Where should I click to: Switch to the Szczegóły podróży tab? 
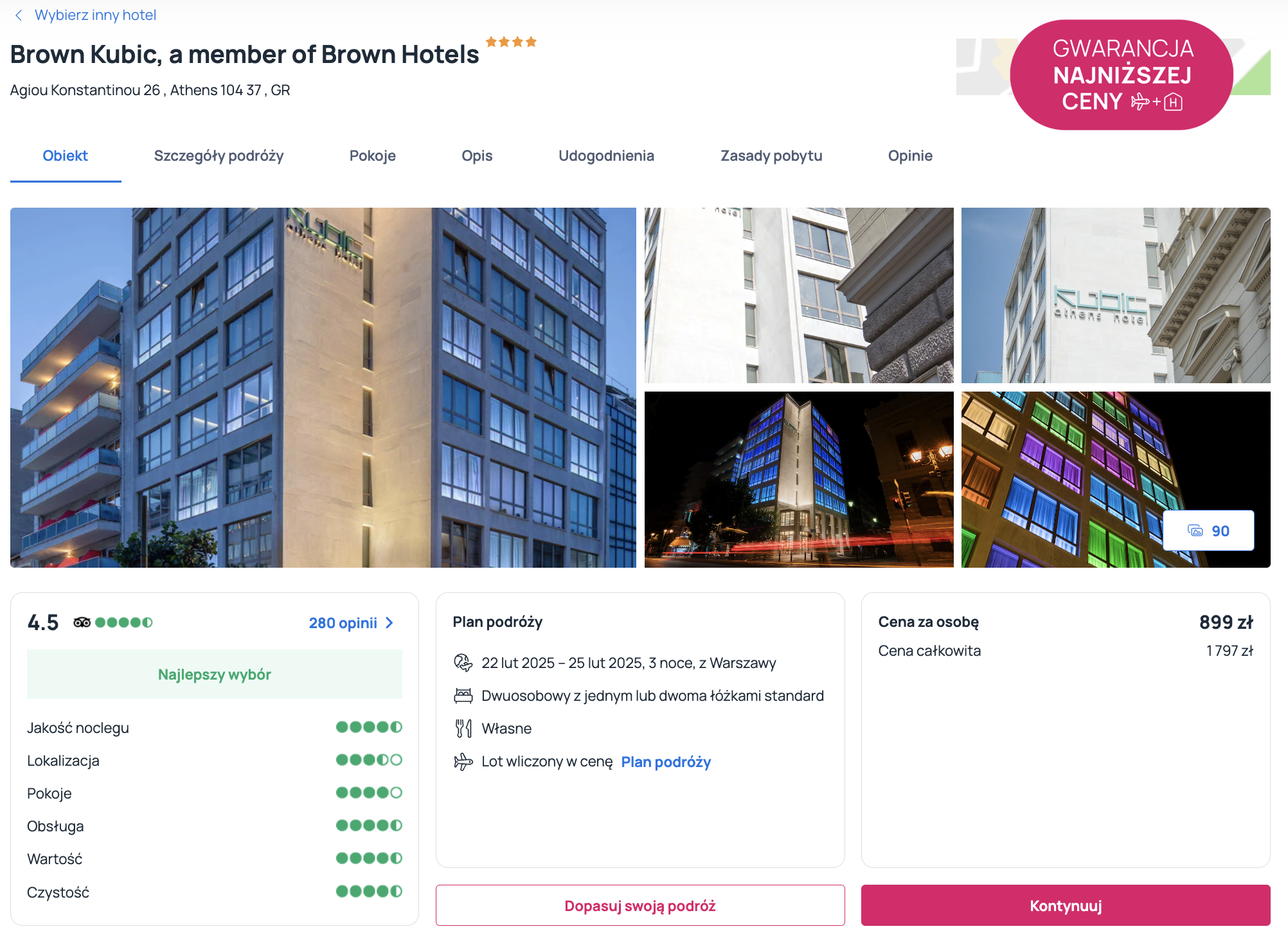pos(219,156)
